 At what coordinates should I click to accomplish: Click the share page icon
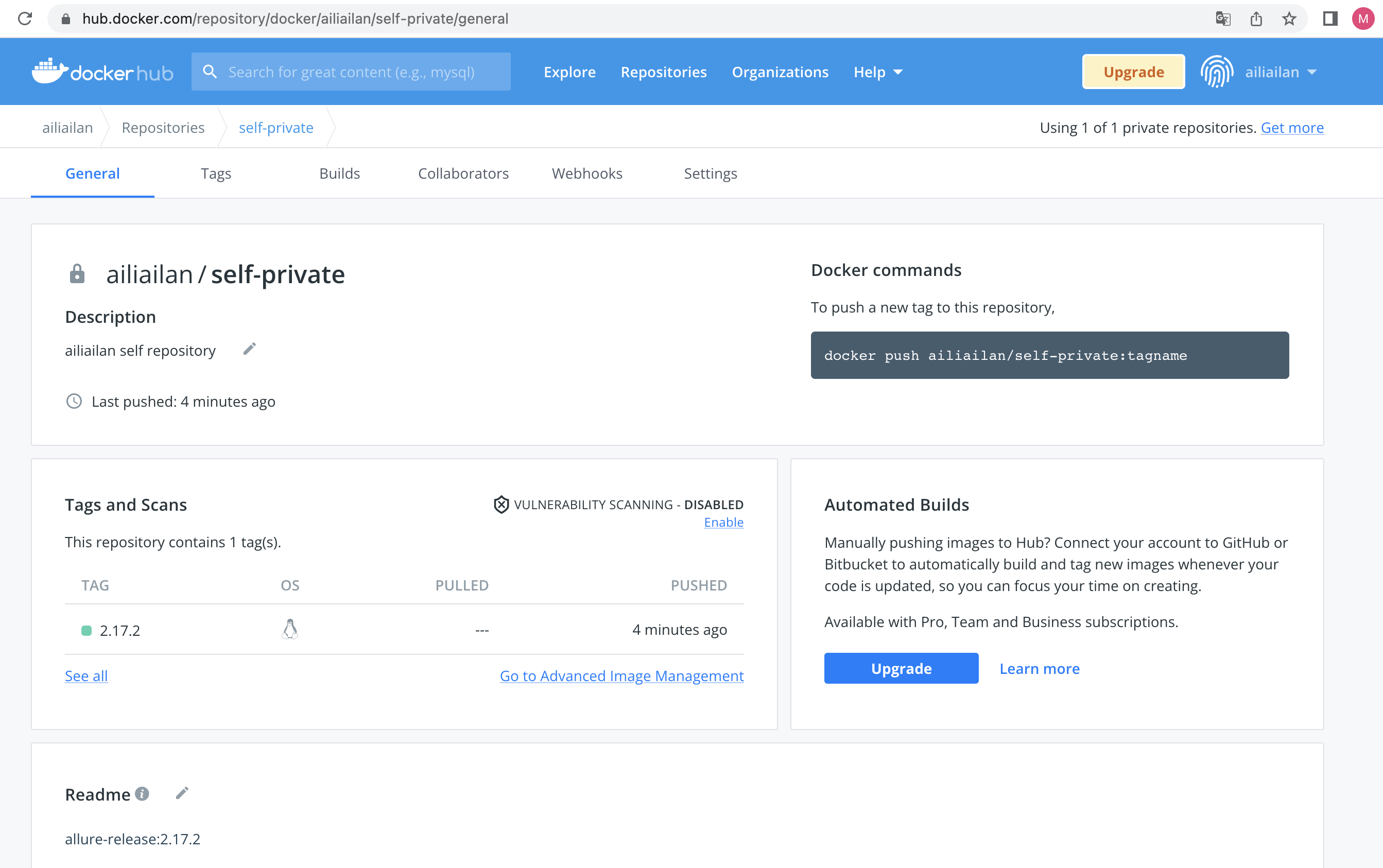click(x=1256, y=19)
